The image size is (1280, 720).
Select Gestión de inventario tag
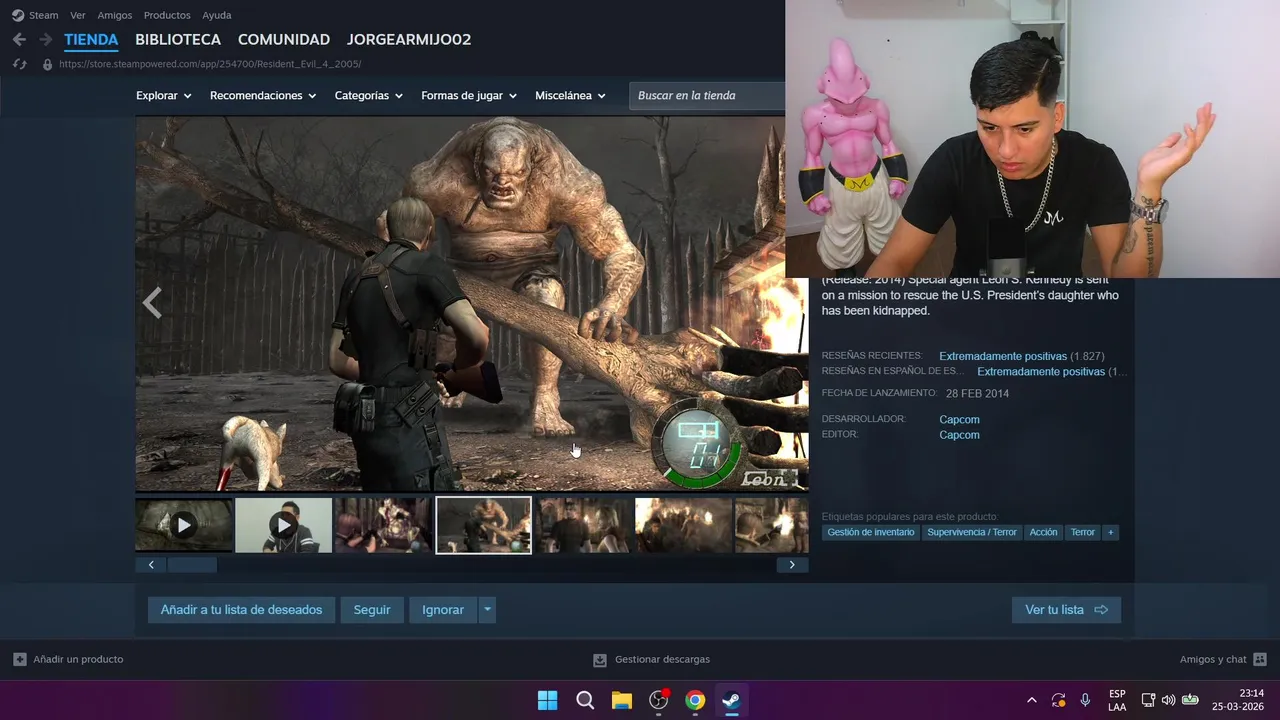pos(871,533)
